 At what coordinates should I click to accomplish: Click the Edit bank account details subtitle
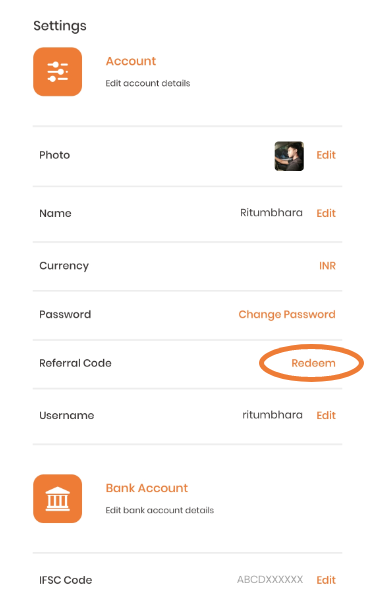point(160,510)
